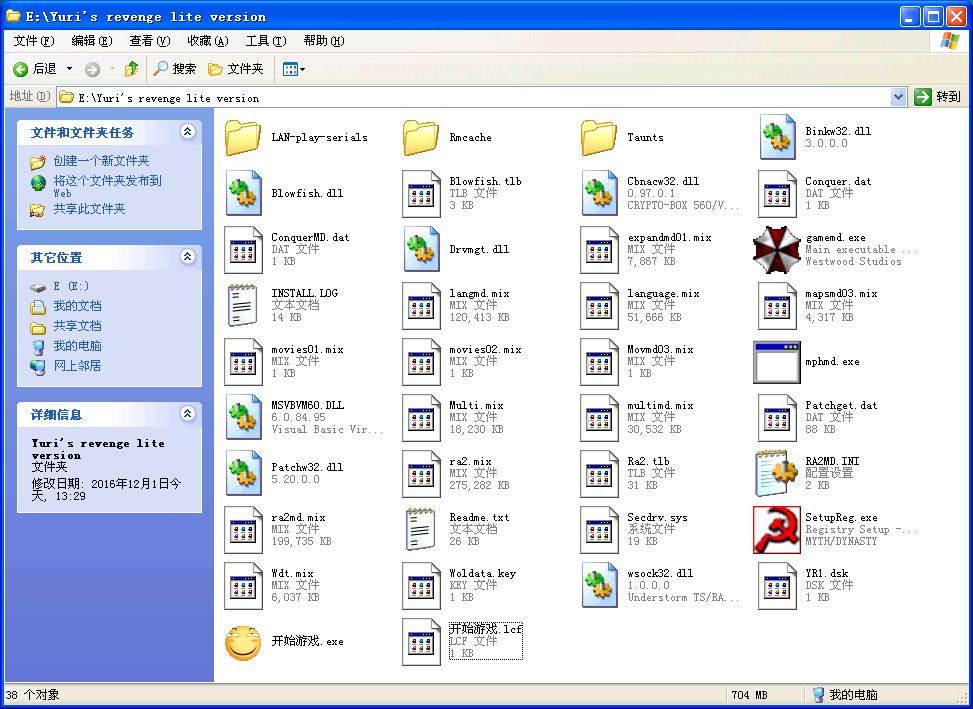
Task: Select the multimd.mix file name
Action: 660,406
